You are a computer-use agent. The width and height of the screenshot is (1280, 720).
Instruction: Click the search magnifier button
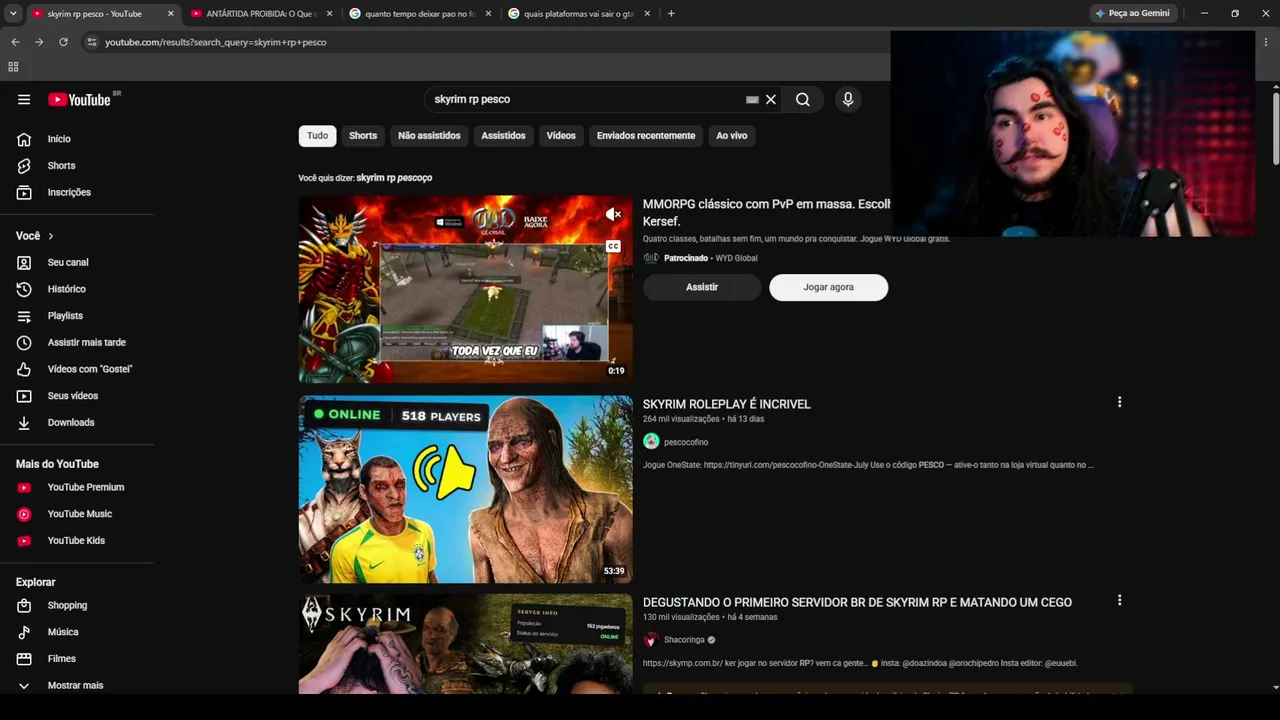[x=803, y=99]
